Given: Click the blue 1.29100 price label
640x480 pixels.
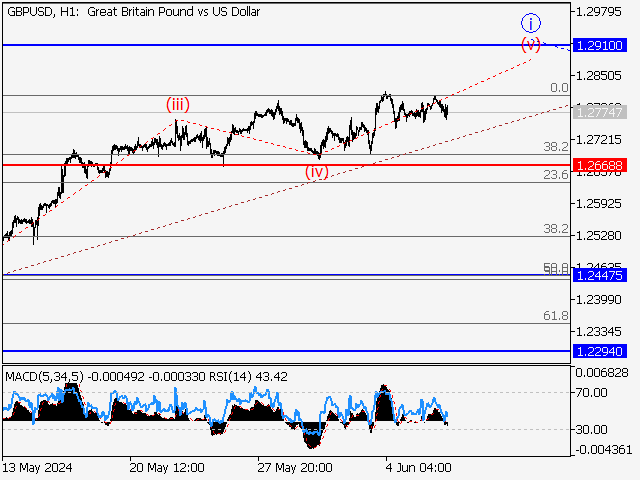Looking at the screenshot, I should click(600, 45).
